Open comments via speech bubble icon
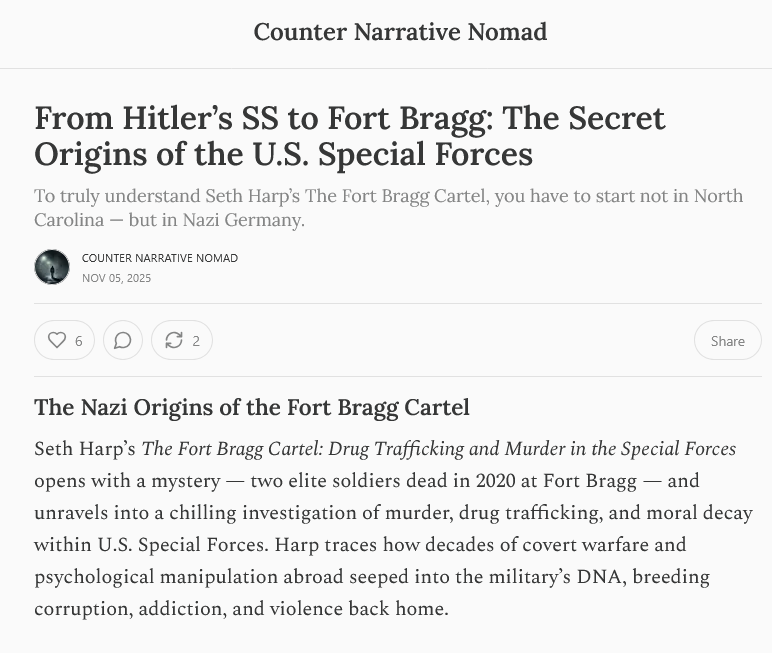 123,341
